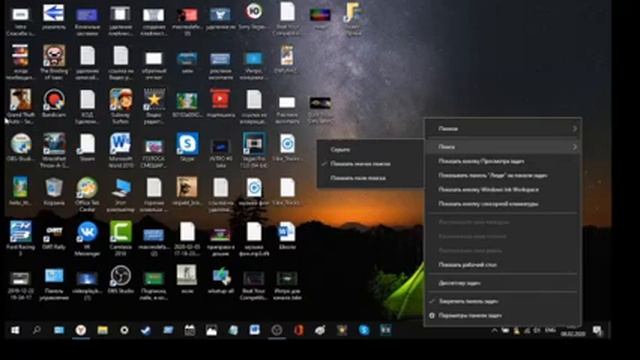Toggle Показывать панель "Люди" на панели задач
The height and width of the screenshot is (360, 640).
(503, 175)
